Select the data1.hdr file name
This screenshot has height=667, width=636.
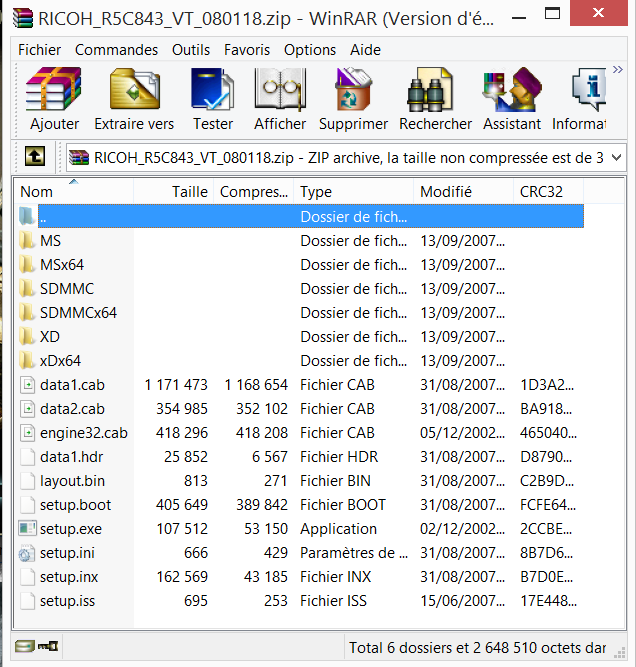[x=71, y=457]
